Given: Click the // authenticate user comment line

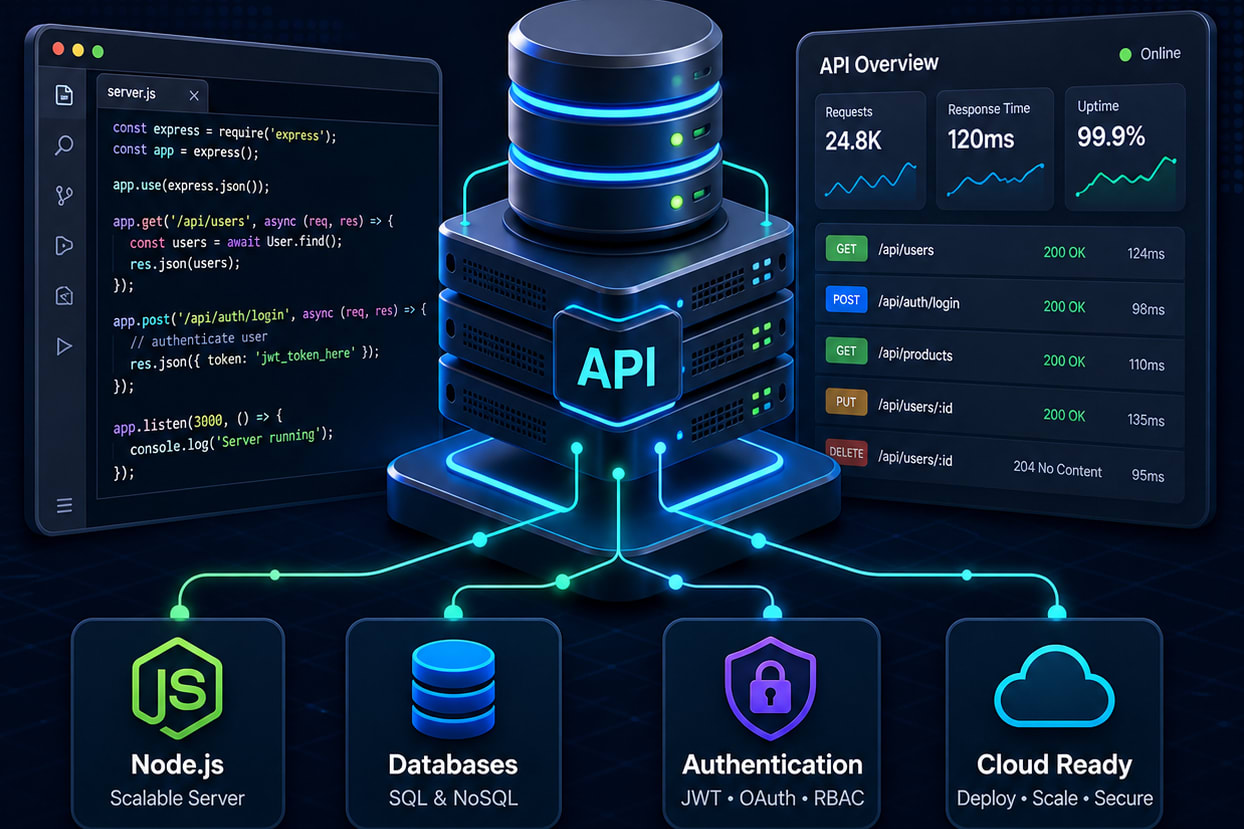Looking at the screenshot, I should point(198,339).
